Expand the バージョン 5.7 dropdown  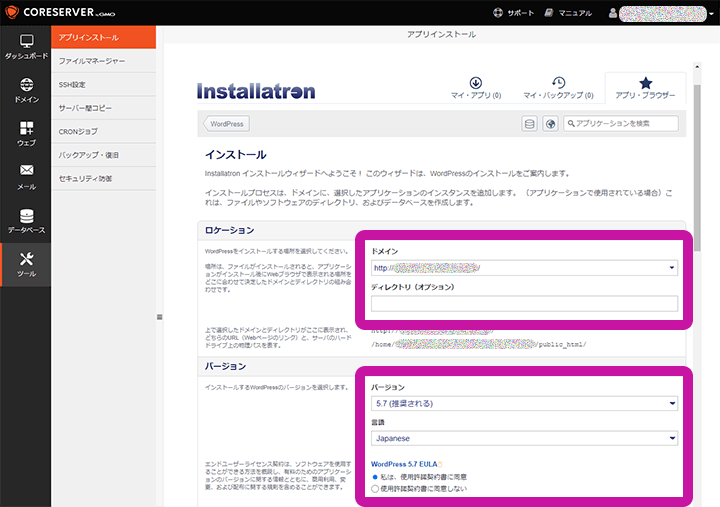pyautogui.click(x=524, y=403)
